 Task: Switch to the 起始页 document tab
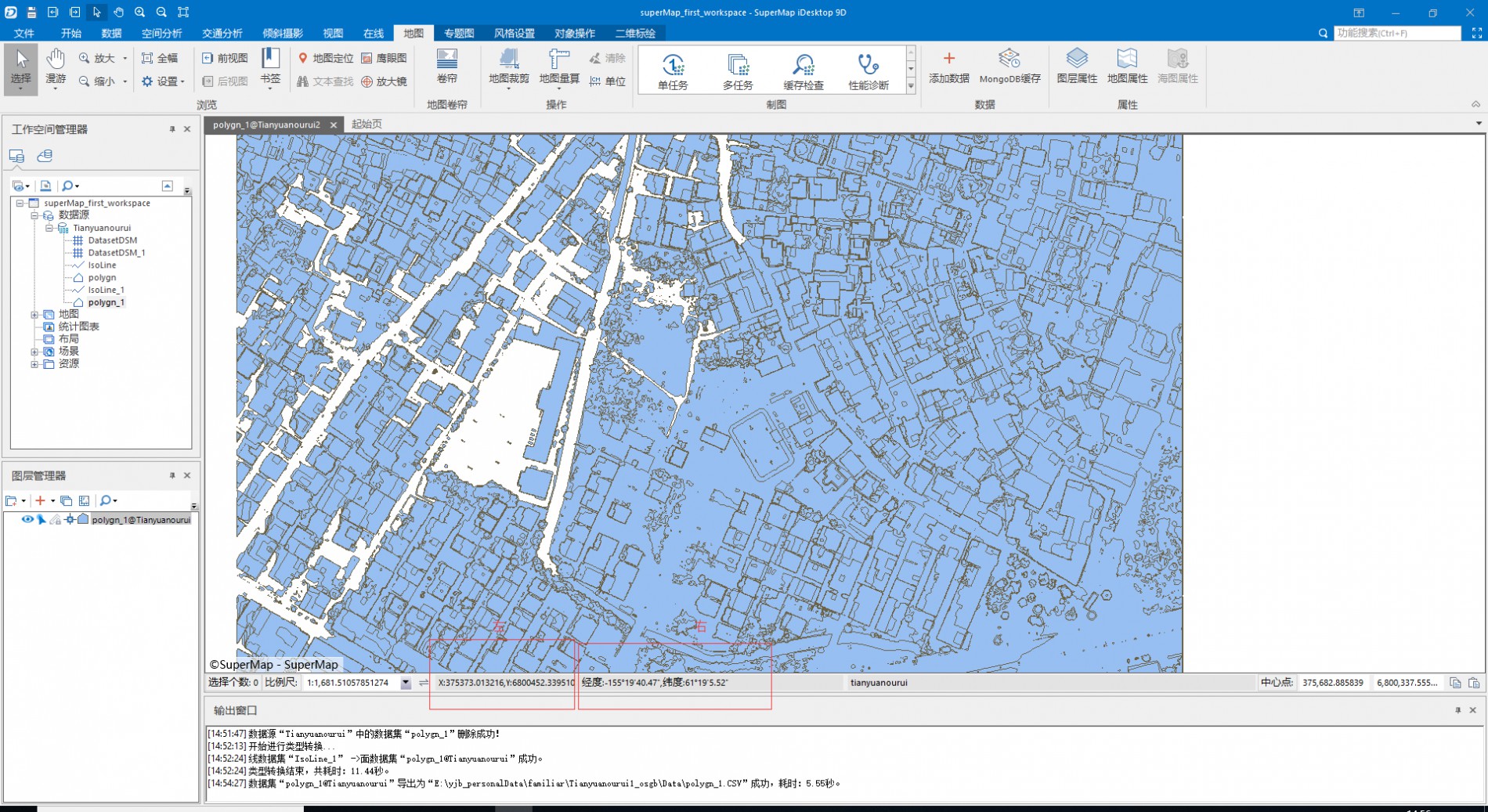[x=367, y=124]
